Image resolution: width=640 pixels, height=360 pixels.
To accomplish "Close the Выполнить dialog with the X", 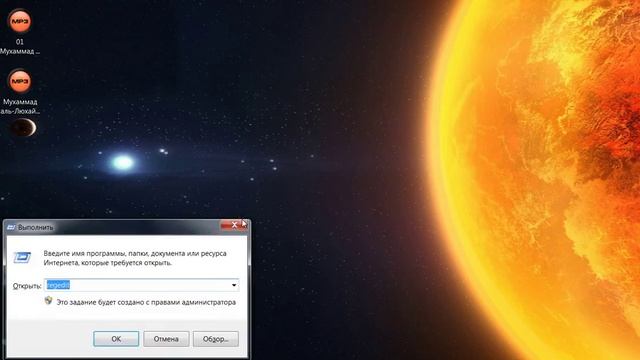I will pos(234,225).
